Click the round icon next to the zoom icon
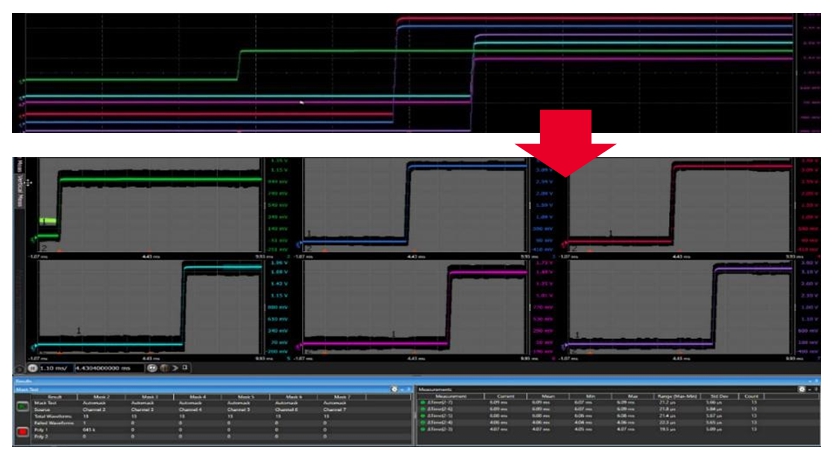Image resolution: width=834 pixels, height=460 pixels. pyautogui.click(x=165, y=367)
